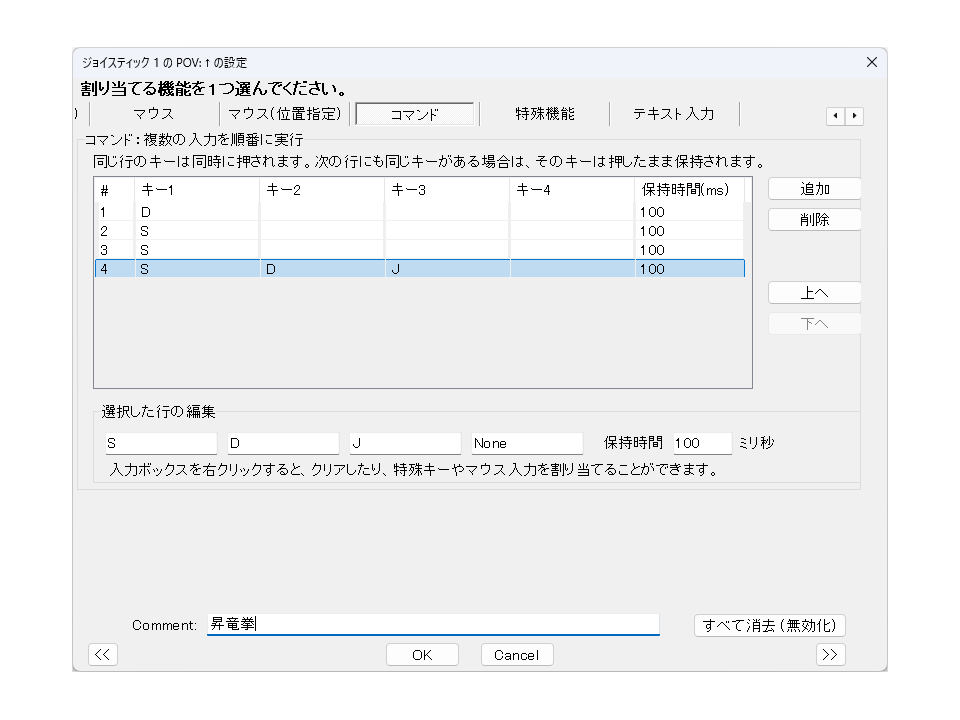Click the 追加 button to add a row
This screenshot has height=720, width=960.
point(814,189)
